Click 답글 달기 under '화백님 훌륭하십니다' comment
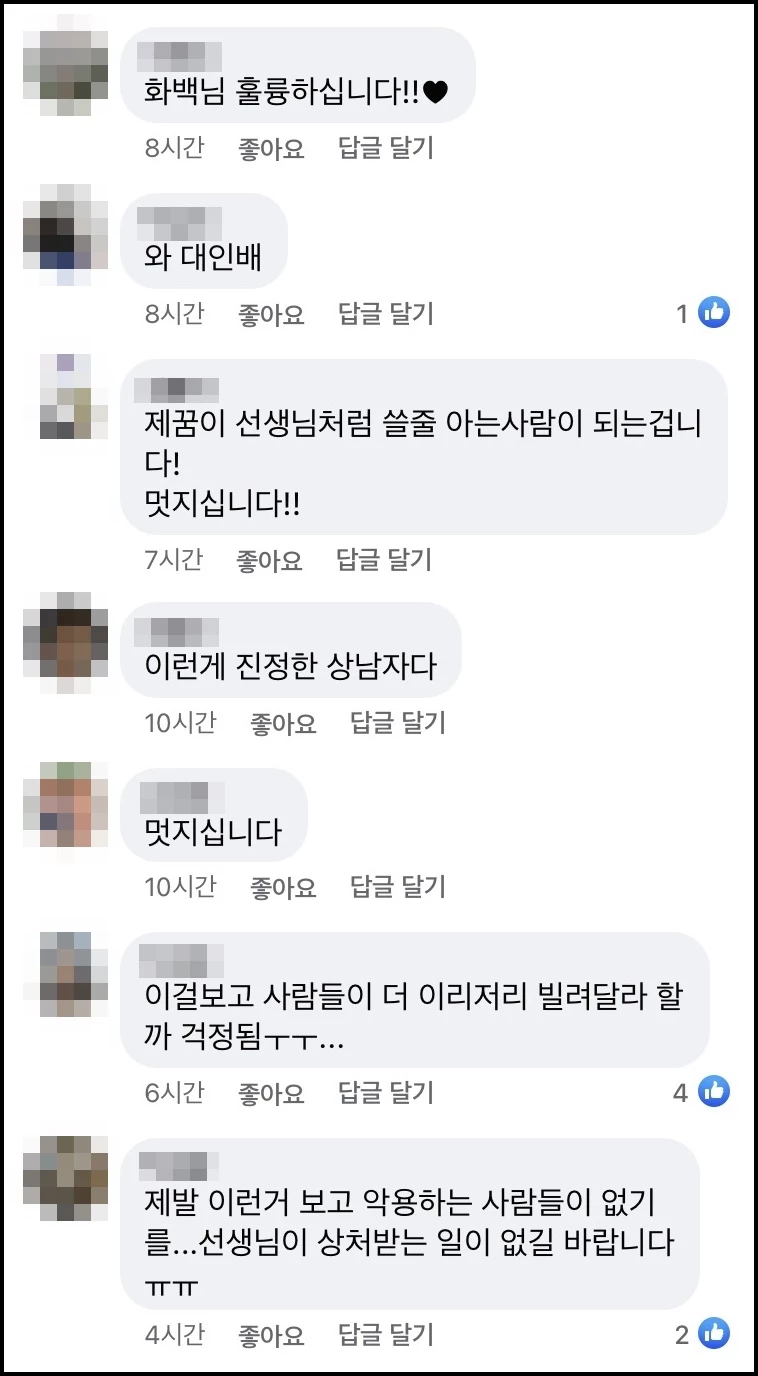Screen dimensions: 758x1376 pos(386,148)
